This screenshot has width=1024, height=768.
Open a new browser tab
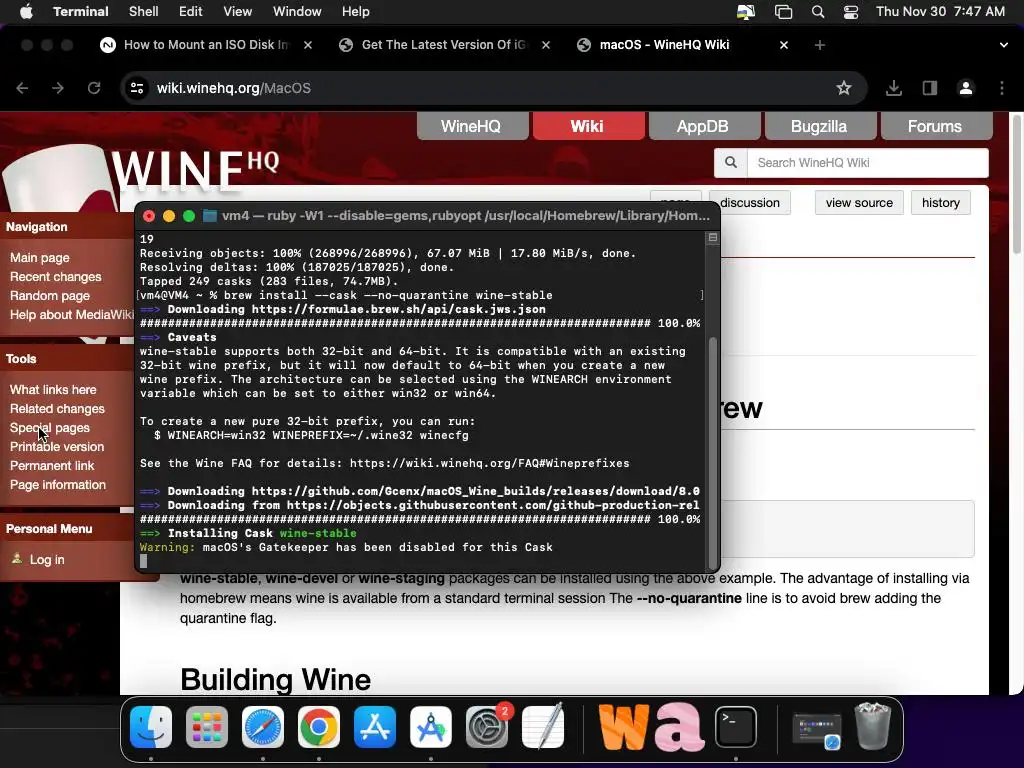(x=820, y=45)
